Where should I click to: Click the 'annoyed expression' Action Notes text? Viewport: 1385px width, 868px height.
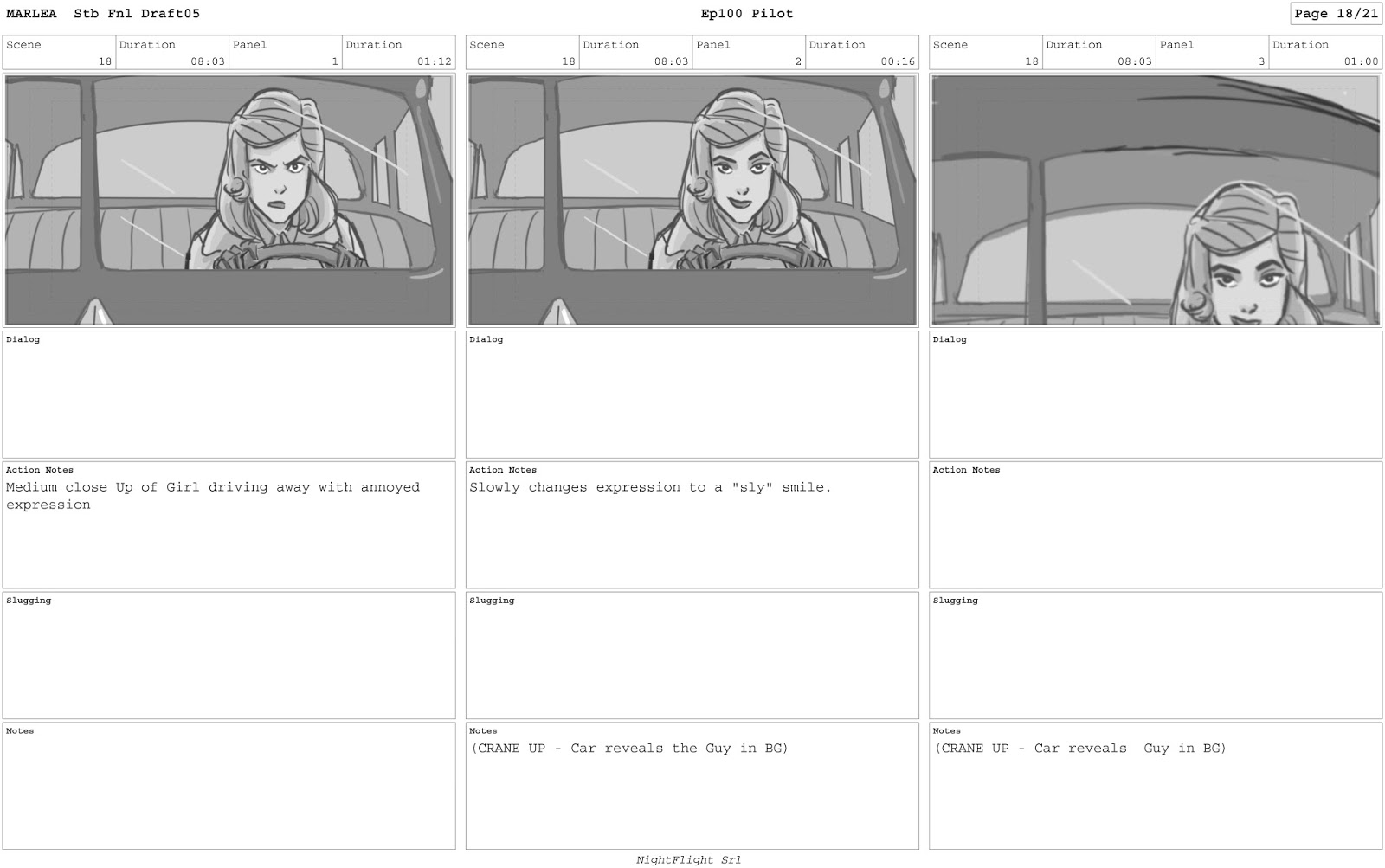(x=213, y=496)
